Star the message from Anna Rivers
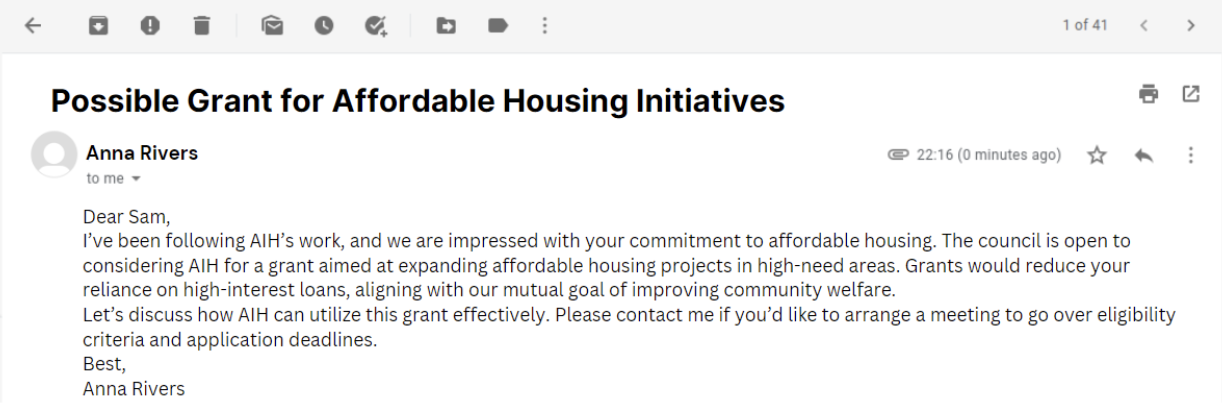Image resolution: width=1222 pixels, height=408 pixels. pos(1097,155)
